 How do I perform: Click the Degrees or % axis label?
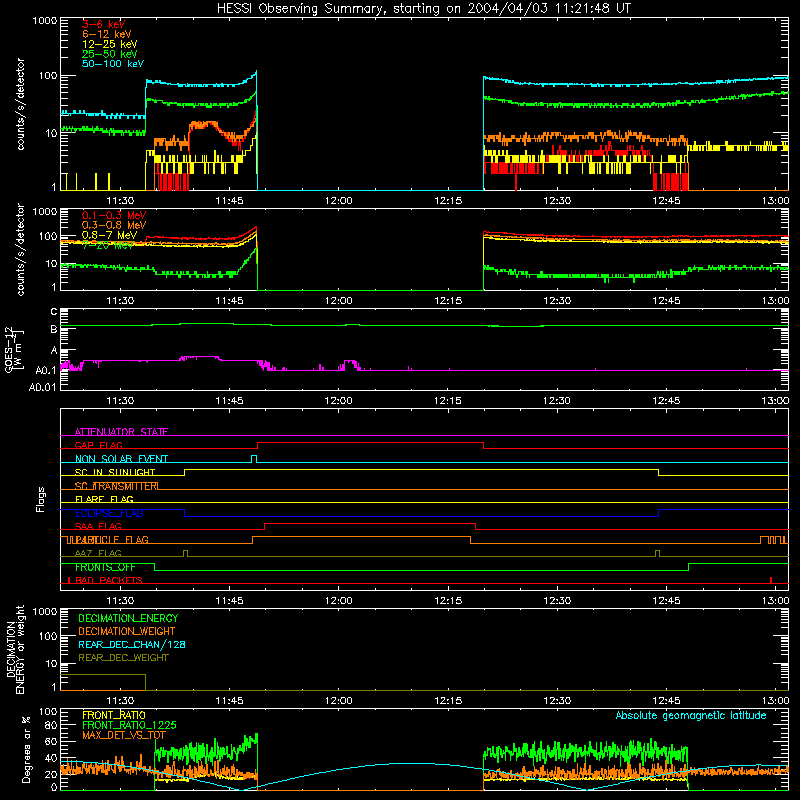click(x=26, y=749)
